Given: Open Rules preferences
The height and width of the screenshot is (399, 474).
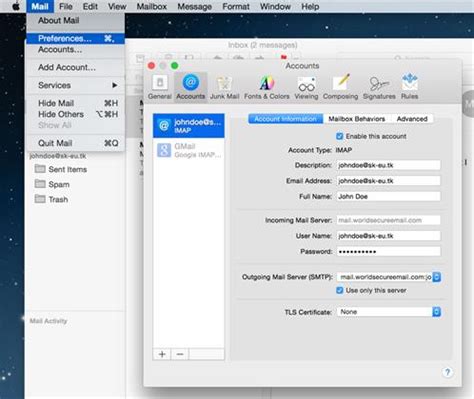Looking at the screenshot, I should [409, 87].
